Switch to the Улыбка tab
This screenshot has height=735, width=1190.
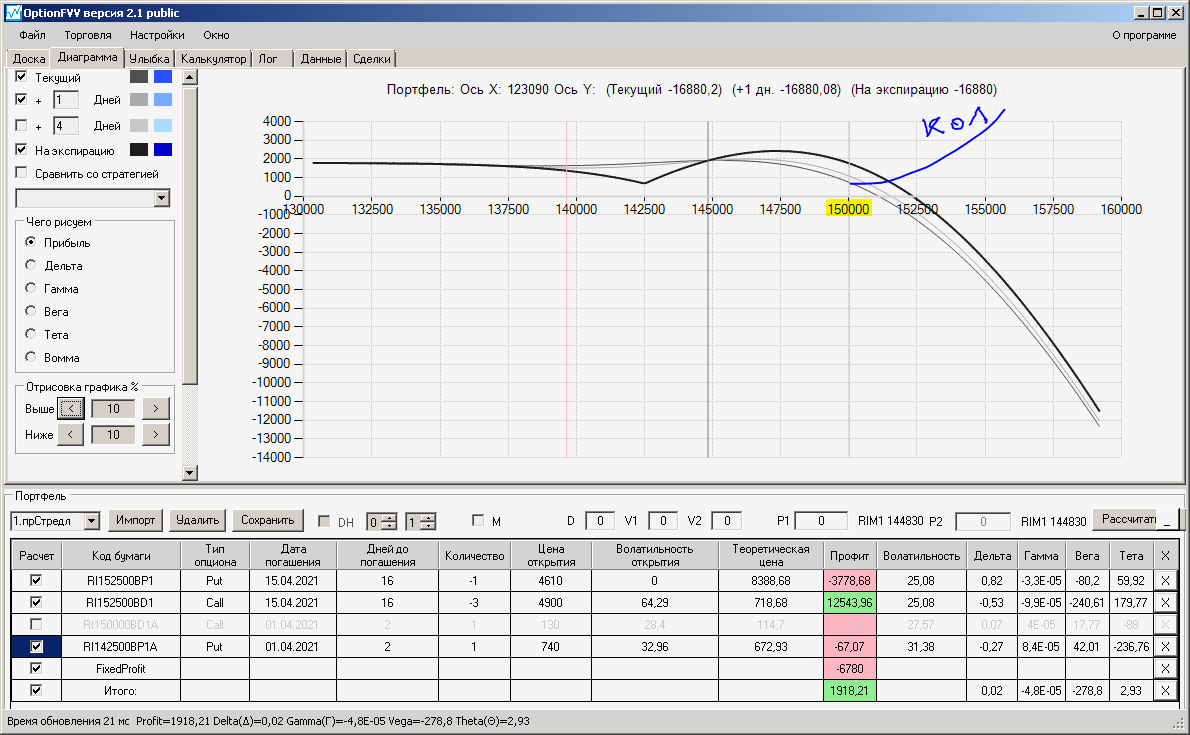tap(149, 59)
